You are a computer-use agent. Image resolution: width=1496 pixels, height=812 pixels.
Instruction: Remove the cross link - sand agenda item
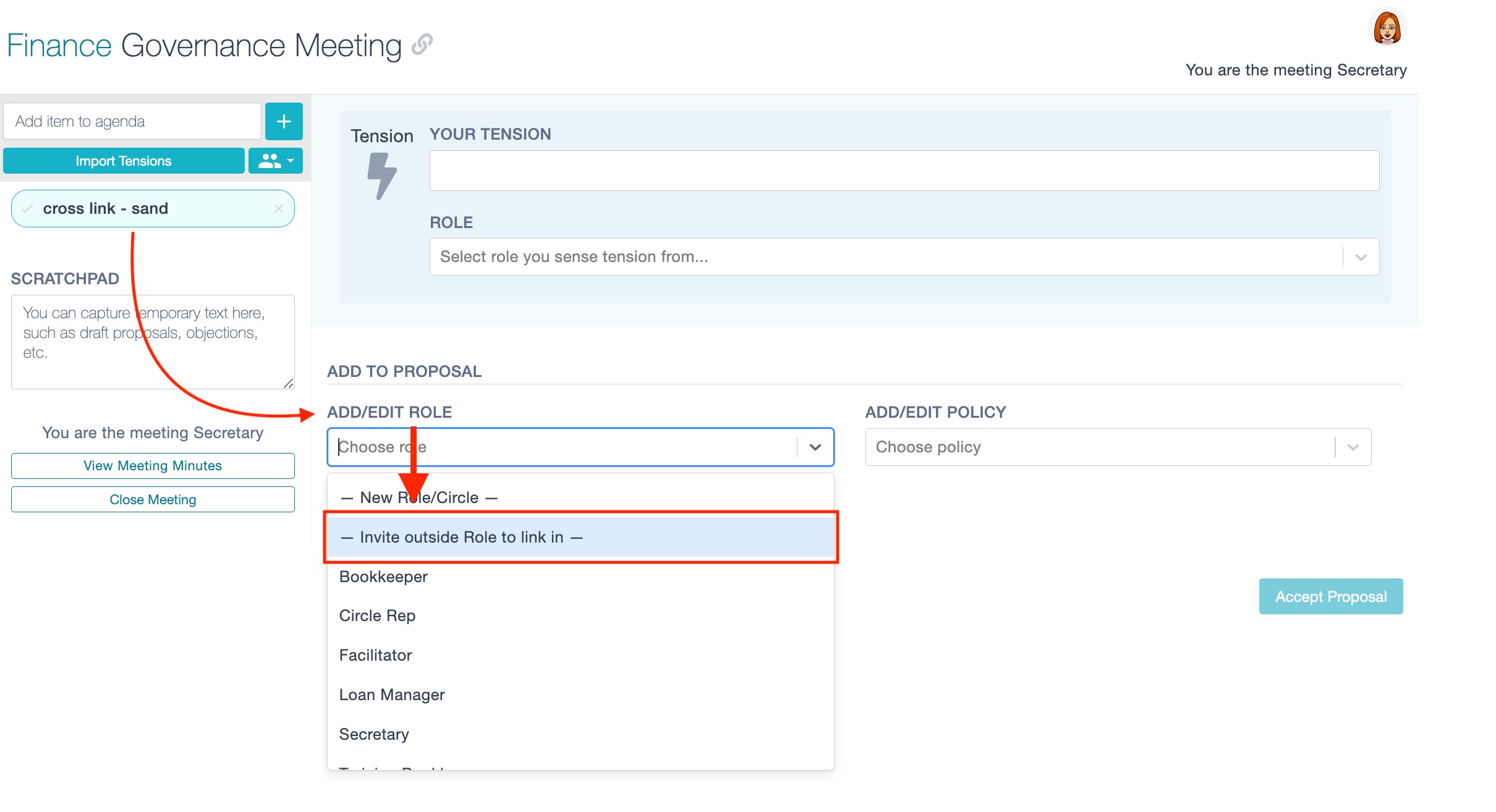pos(279,209)
